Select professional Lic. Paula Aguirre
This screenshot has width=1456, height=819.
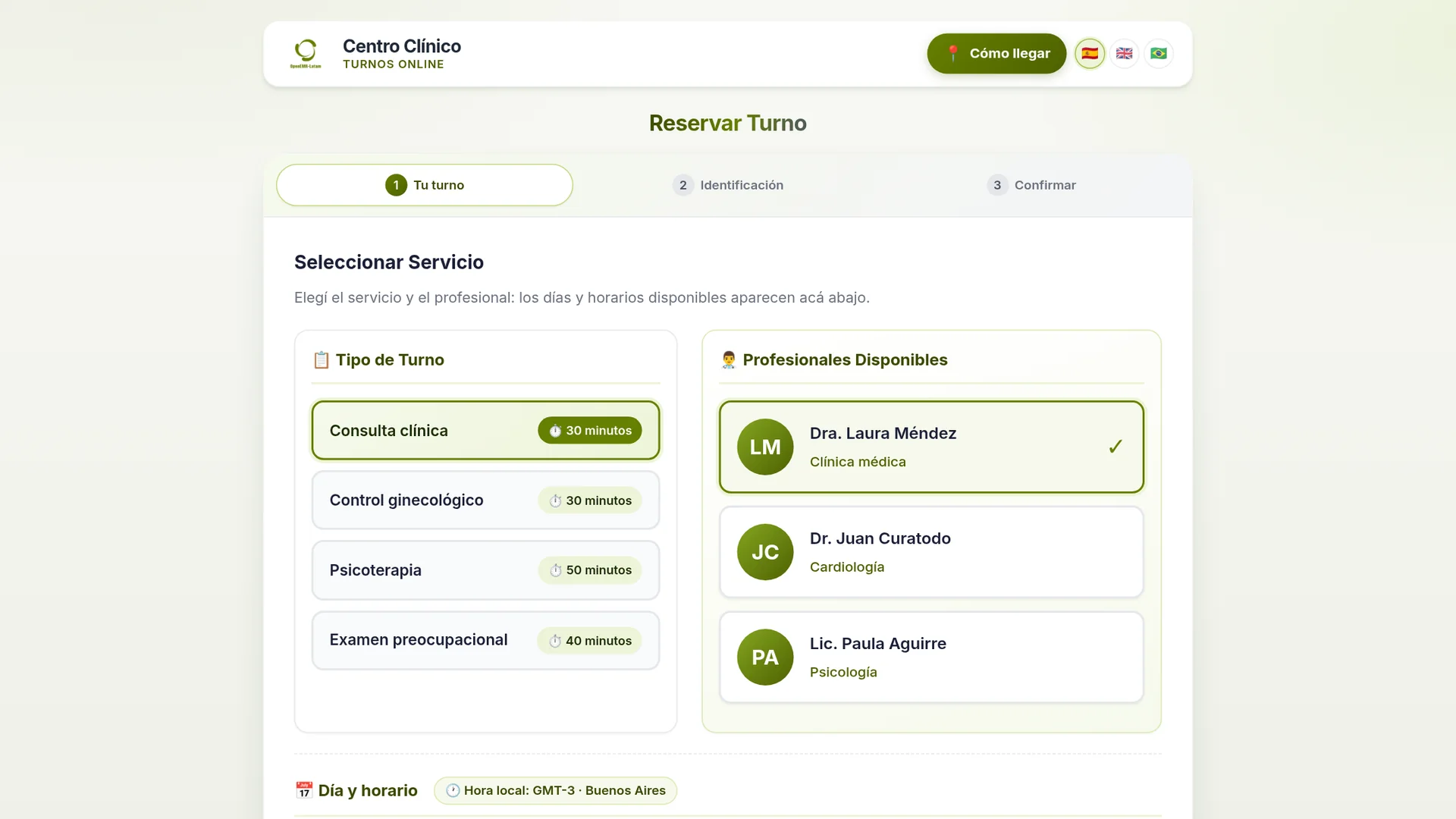(931, 657)
